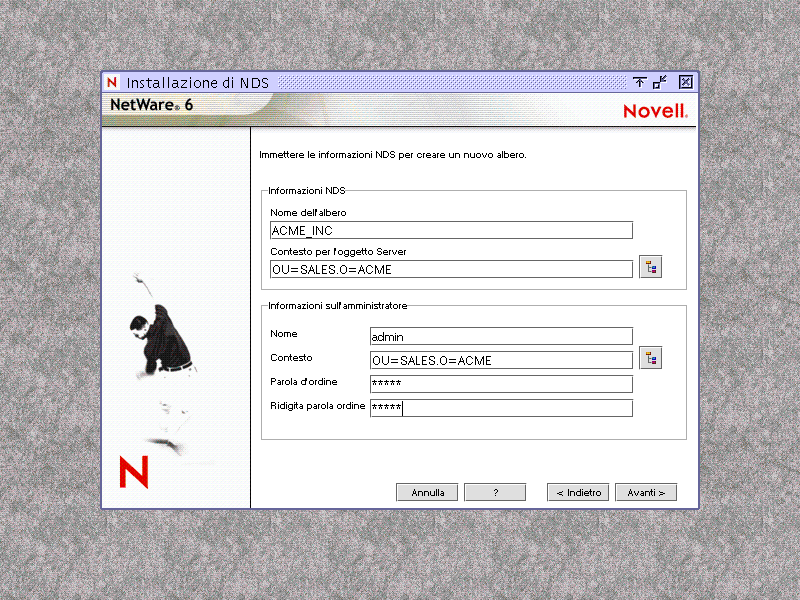Image resolution: width=800 pixels, height=600 pixels.
Task: Select the ACME_INC tree name field
Action: pos(450,230)
